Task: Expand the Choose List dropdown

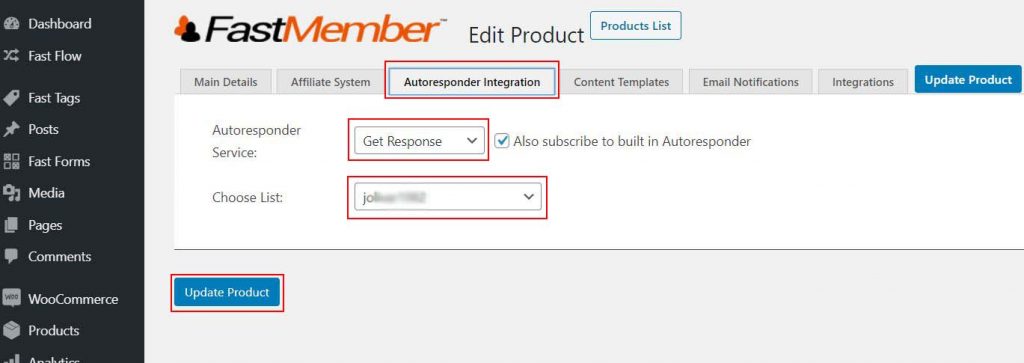Action: (x=448, y=197)
